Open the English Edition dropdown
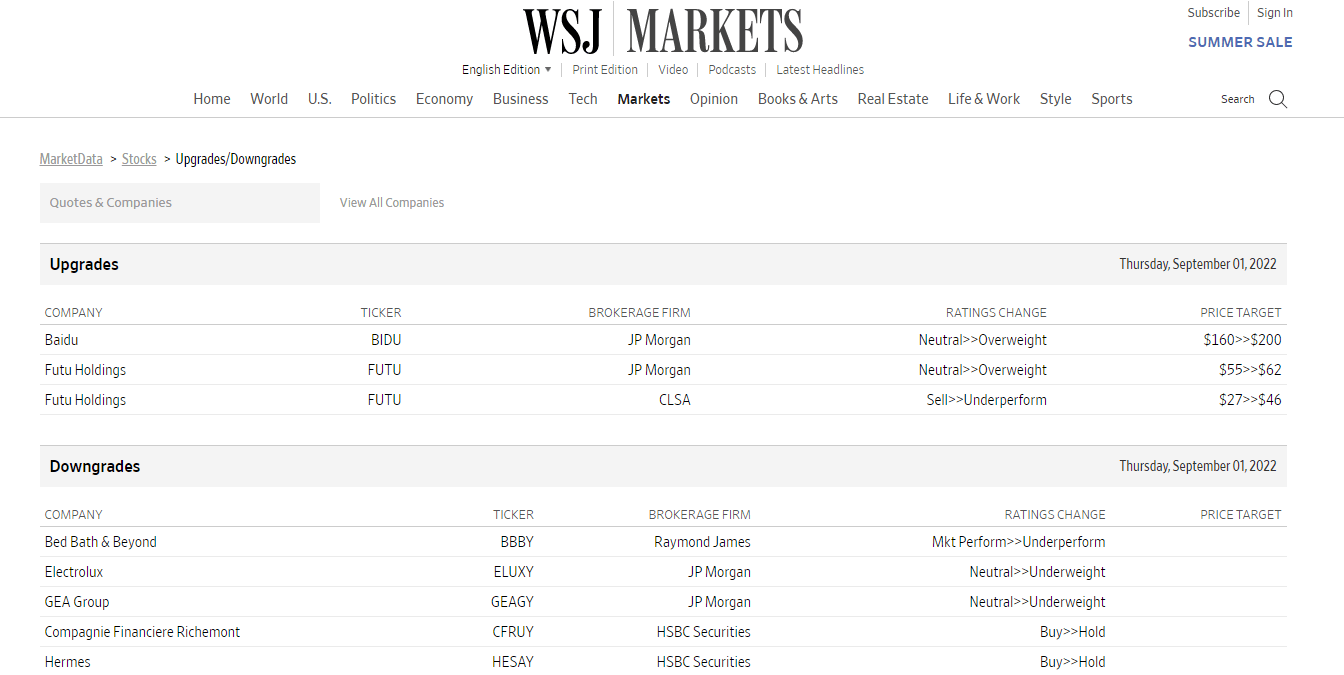Screen dimensions: 1344x675 (x=506, y=70)
